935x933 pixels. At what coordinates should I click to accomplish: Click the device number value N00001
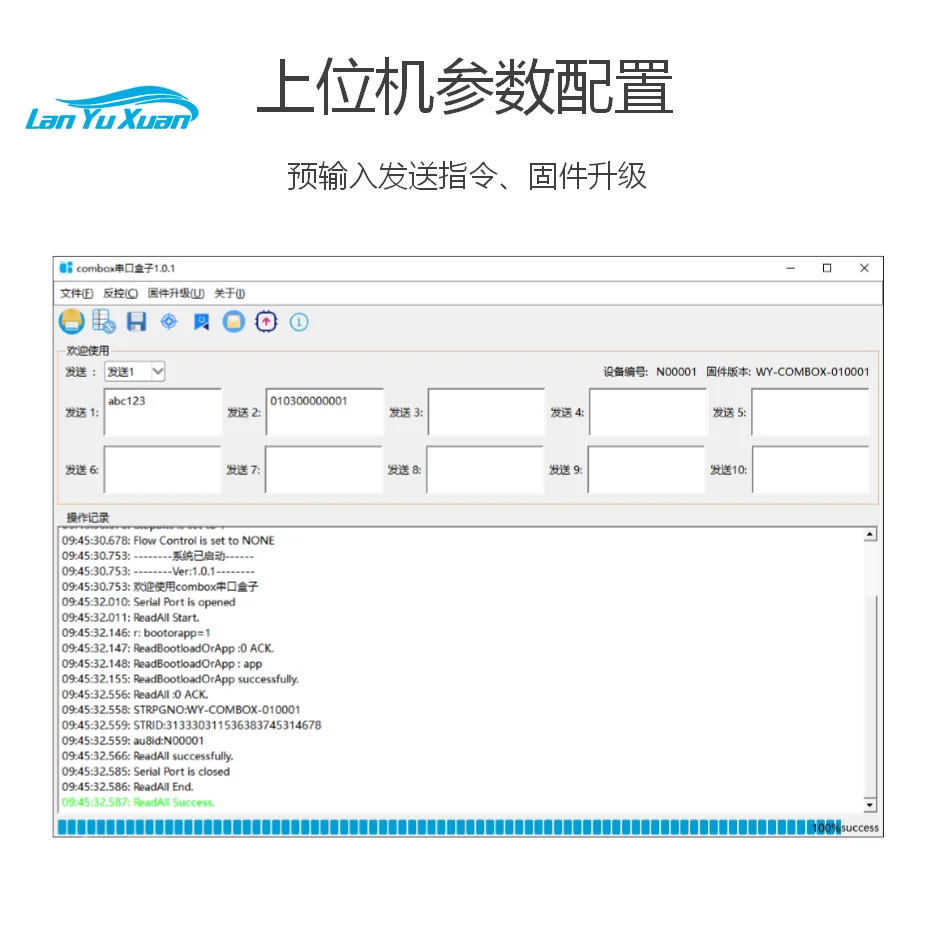point(676,372)
